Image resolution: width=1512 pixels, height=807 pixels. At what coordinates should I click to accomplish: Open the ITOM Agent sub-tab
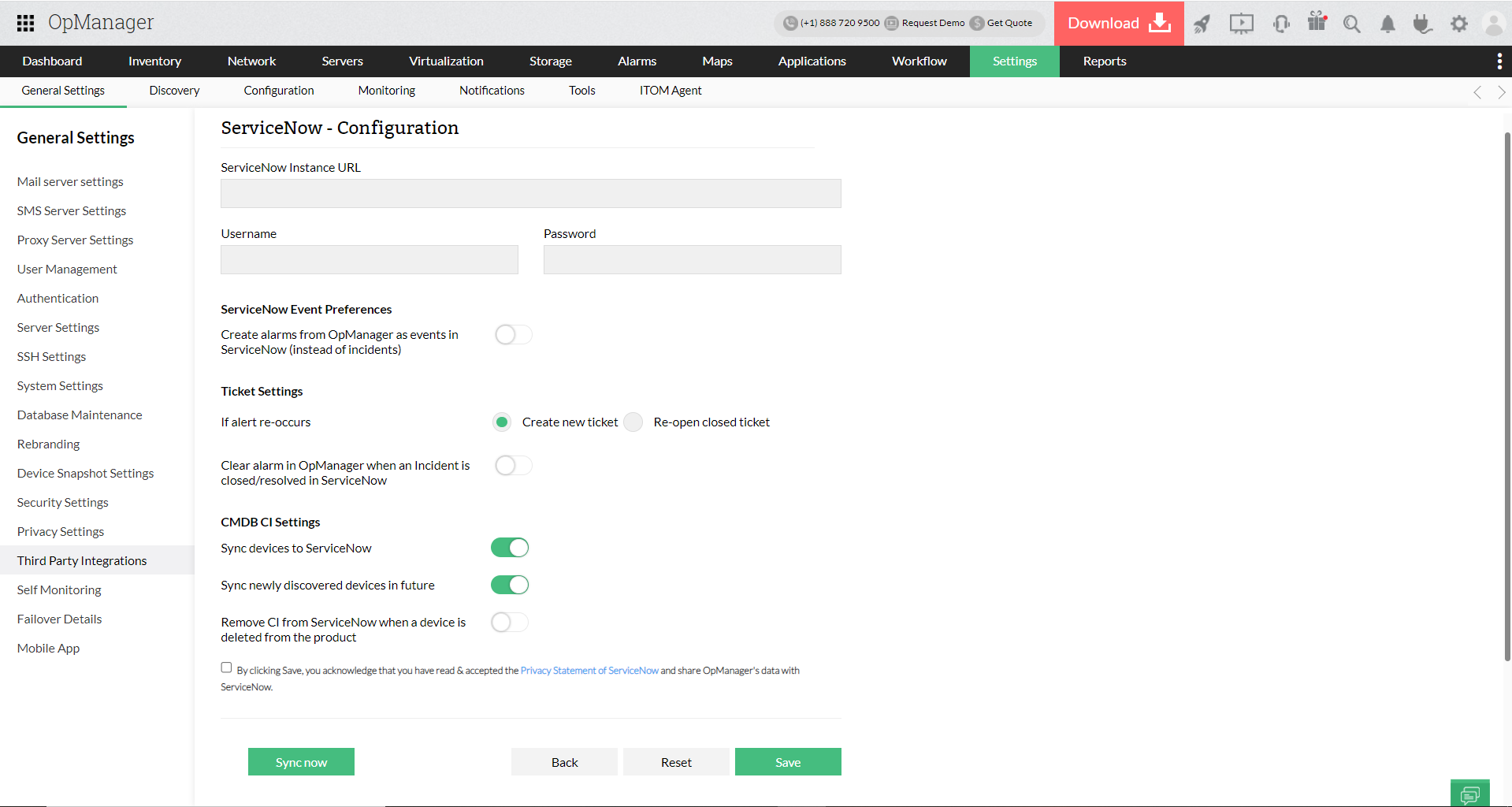tap(671, 91)
